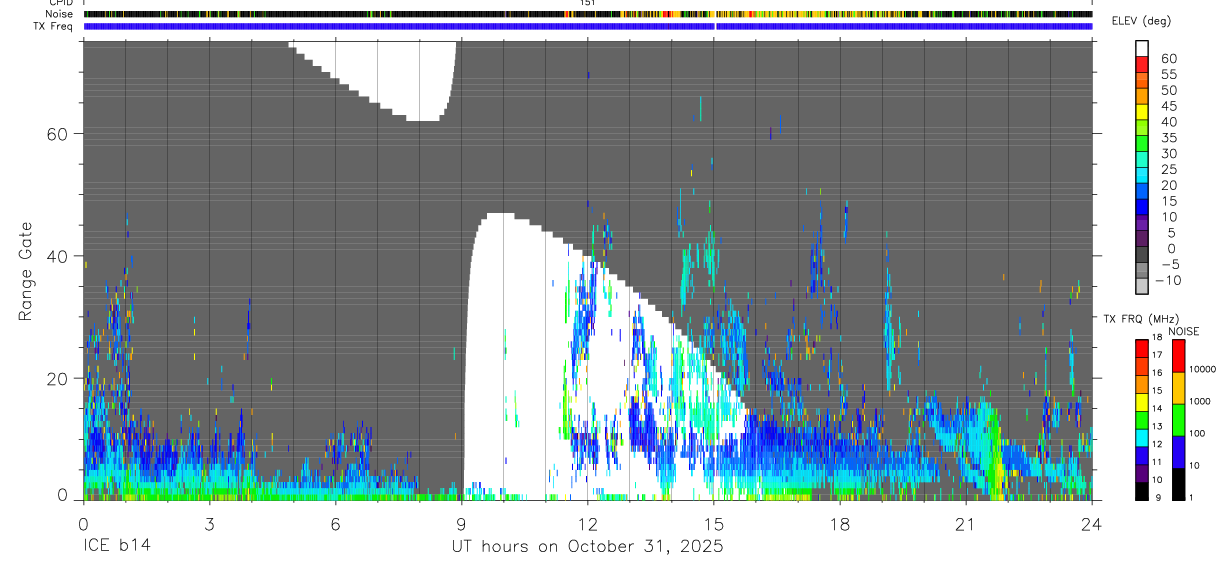Click the 60 label on the elevation color bar
1228x567 pixels.
1169,58
